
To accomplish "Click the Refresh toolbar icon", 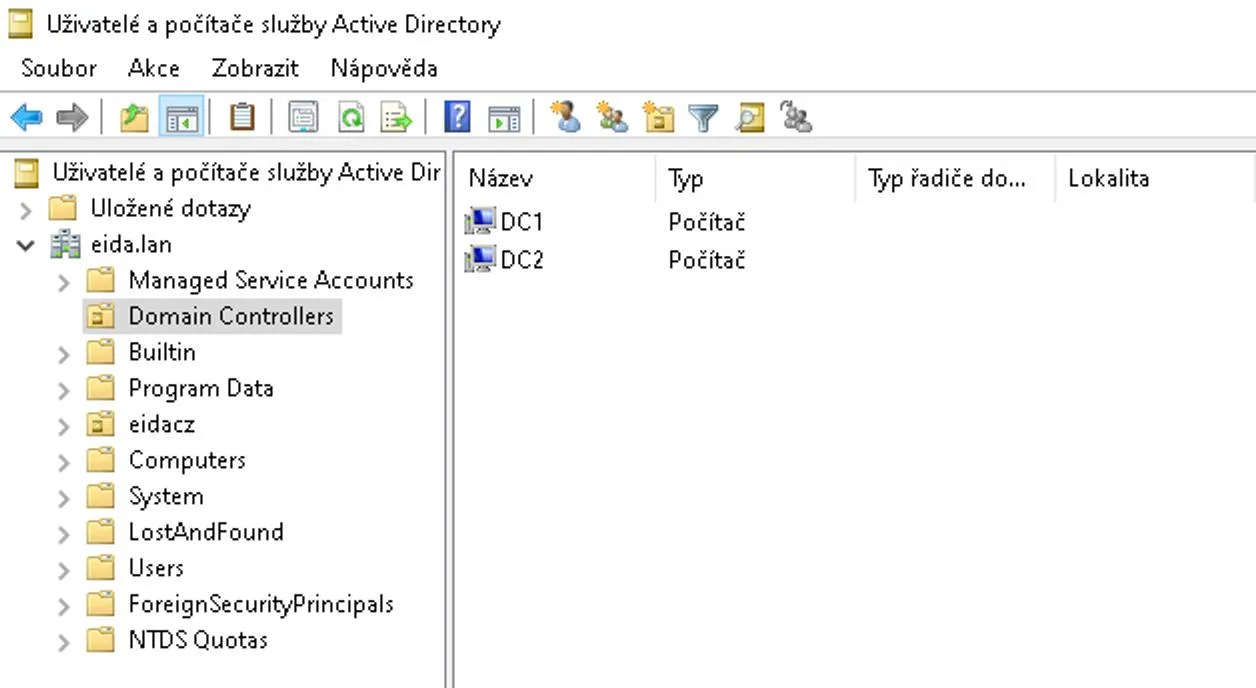I will click(351, 118).
